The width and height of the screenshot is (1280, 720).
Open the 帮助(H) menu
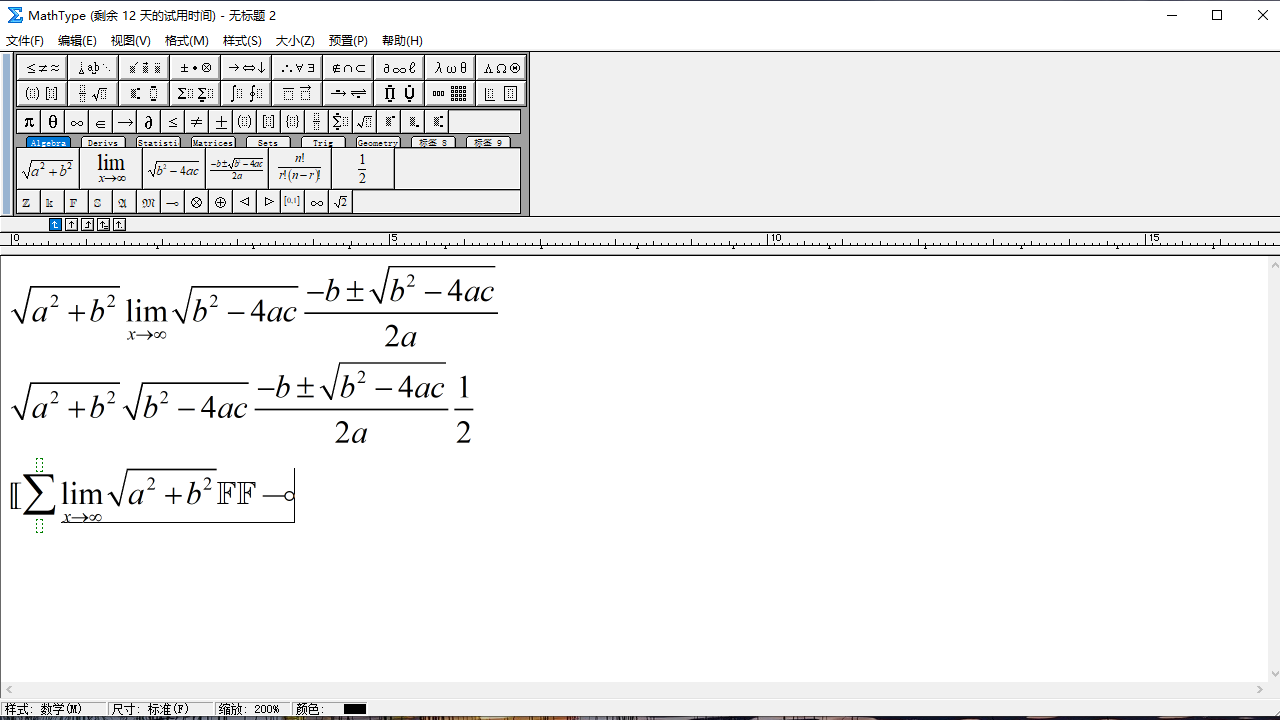[x=402, y=41]
